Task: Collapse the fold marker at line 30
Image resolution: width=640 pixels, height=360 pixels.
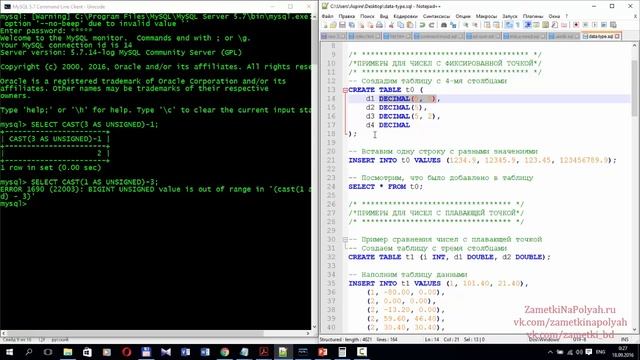Action: click(345, 240)
